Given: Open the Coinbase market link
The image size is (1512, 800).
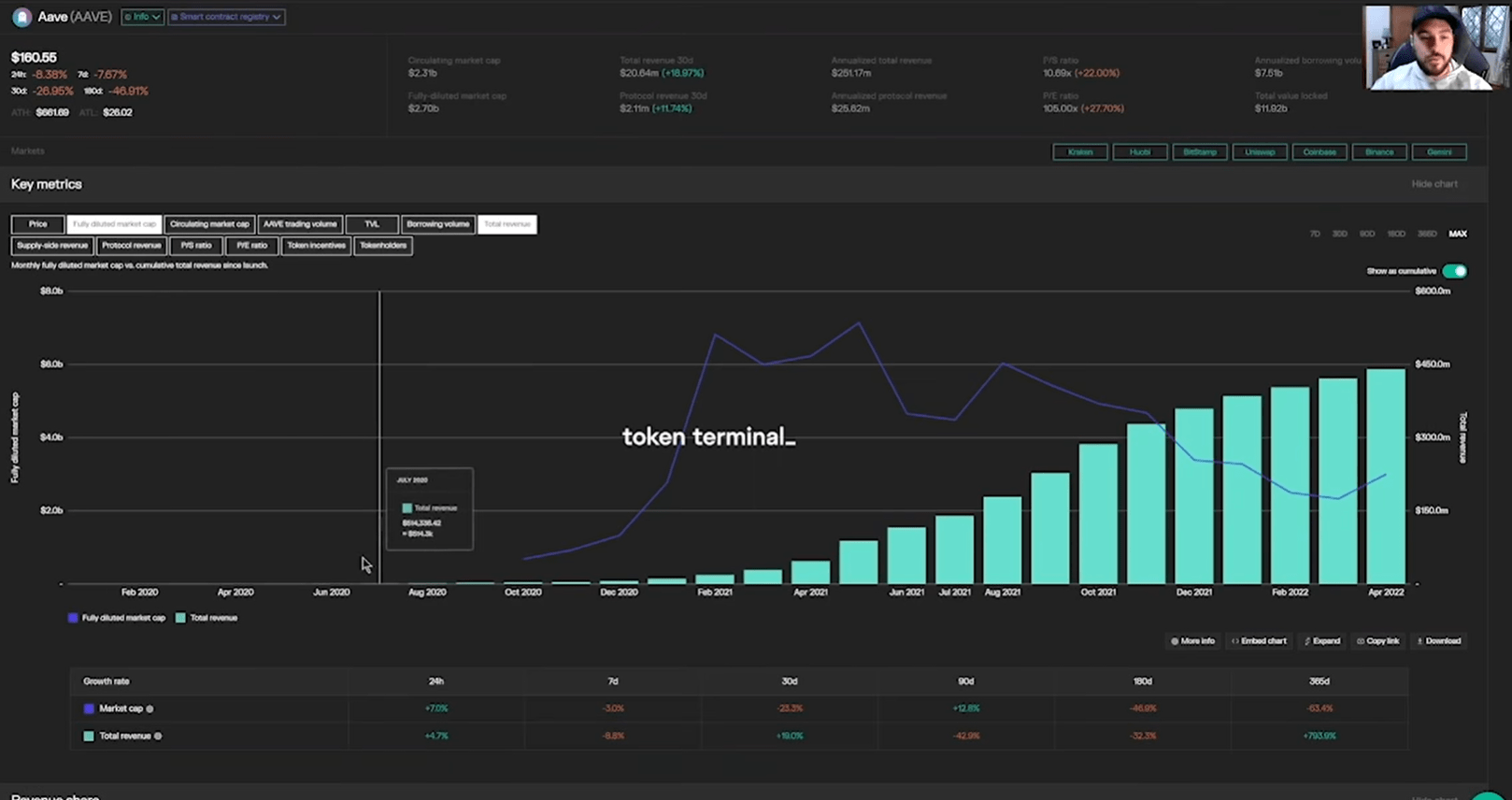Looking at the screenshot, I should 1319,151.
